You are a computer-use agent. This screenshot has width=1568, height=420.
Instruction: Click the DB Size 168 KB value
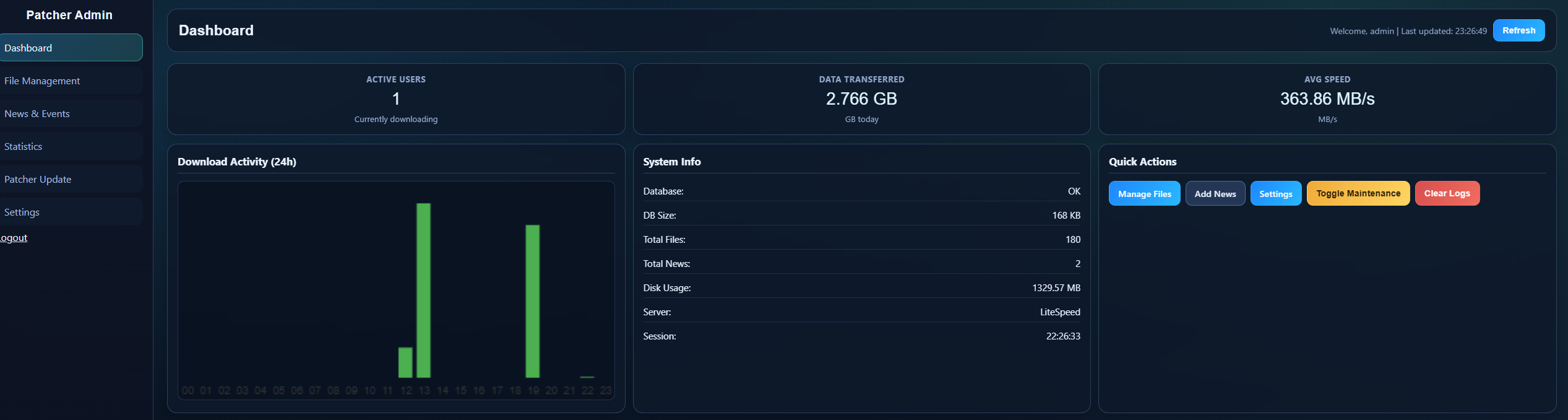point(1066,216)
